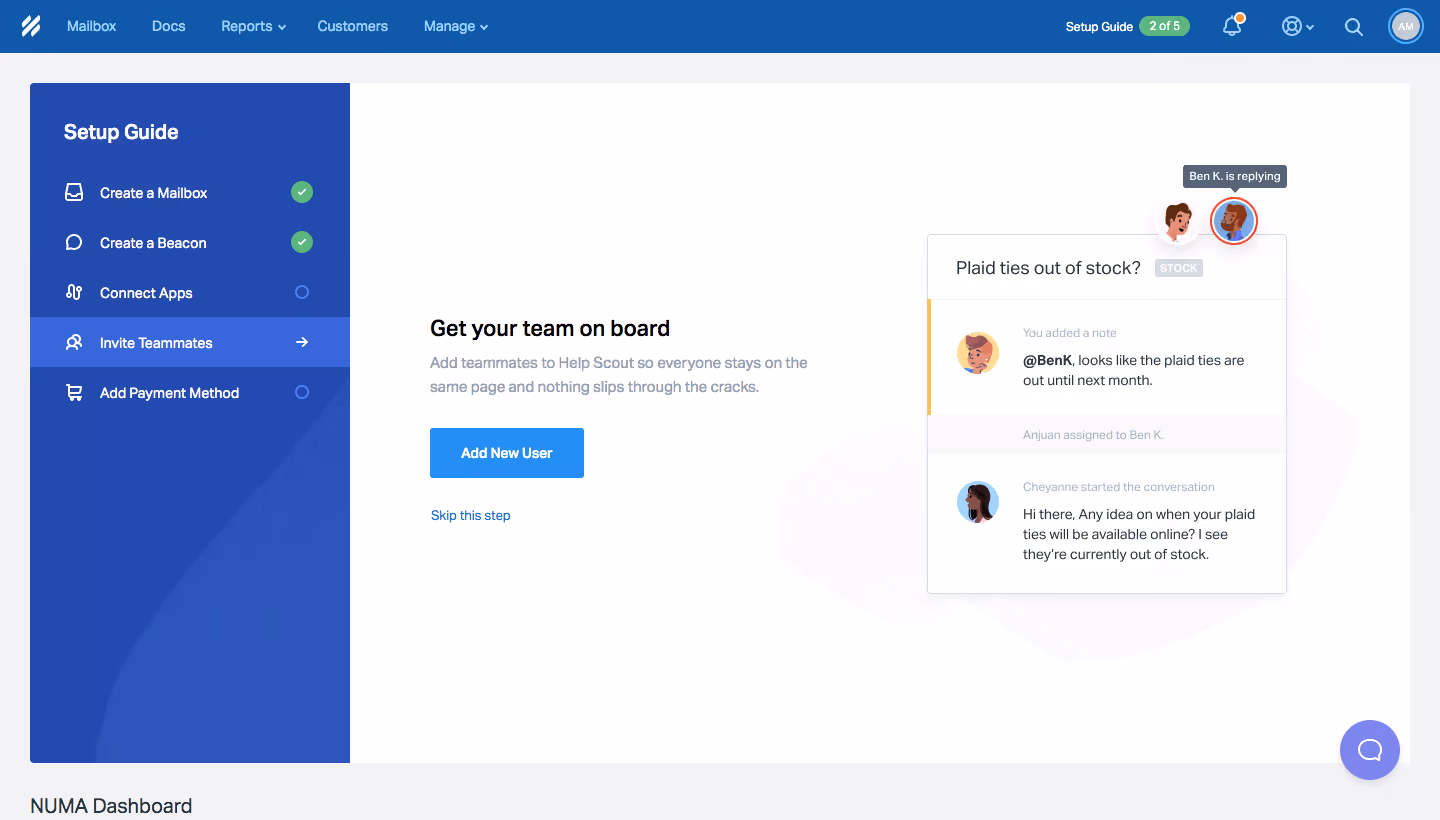This screenshot has height=820, width=1440.
Task: Click "Plaid ties out of stock?" title
Action: 1048,268
